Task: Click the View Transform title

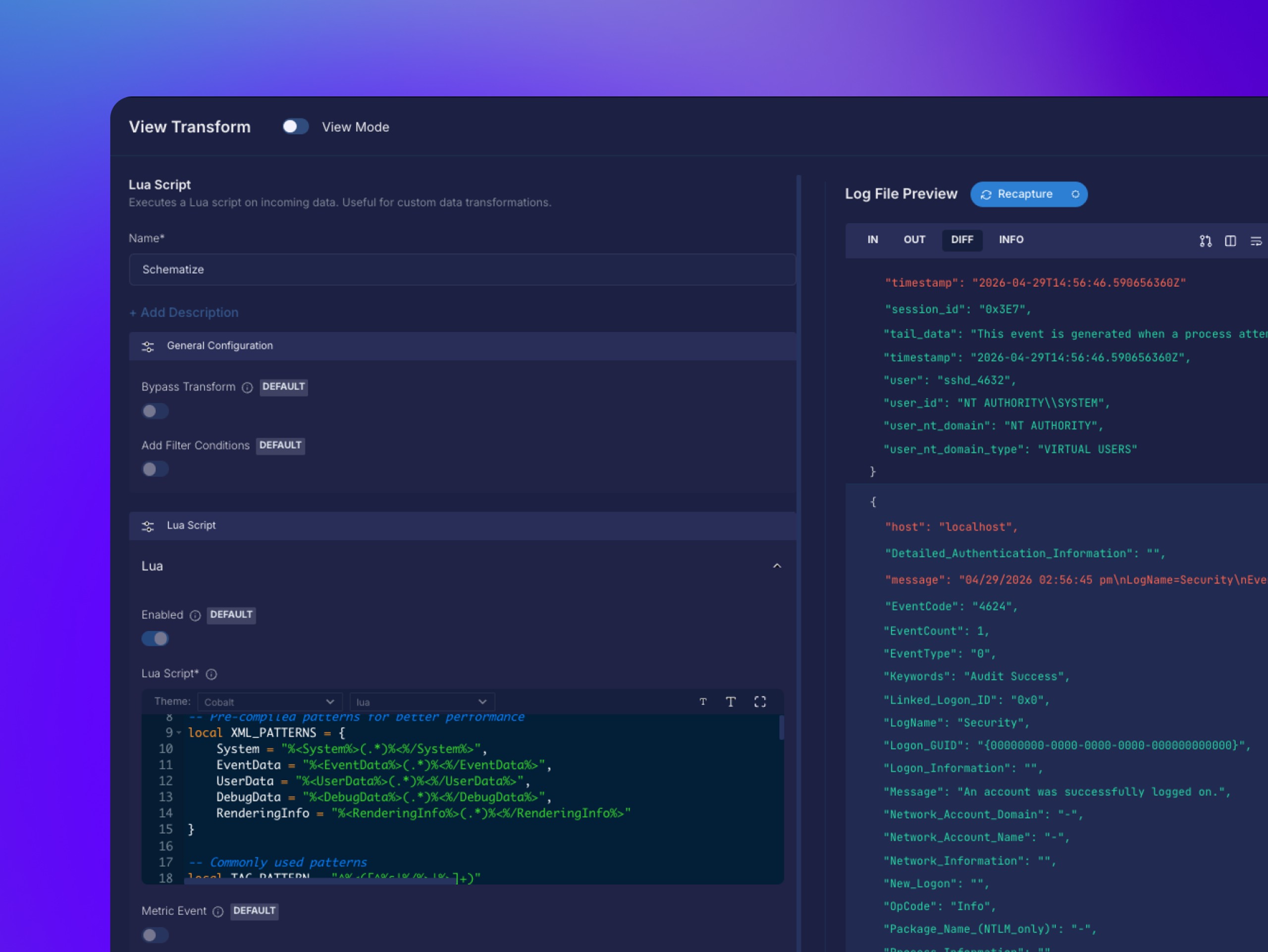Action: click(190, 127)
